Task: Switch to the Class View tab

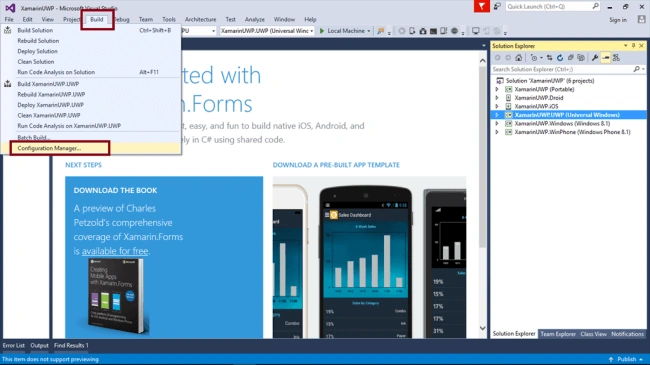Action: [x=593, y=334]
